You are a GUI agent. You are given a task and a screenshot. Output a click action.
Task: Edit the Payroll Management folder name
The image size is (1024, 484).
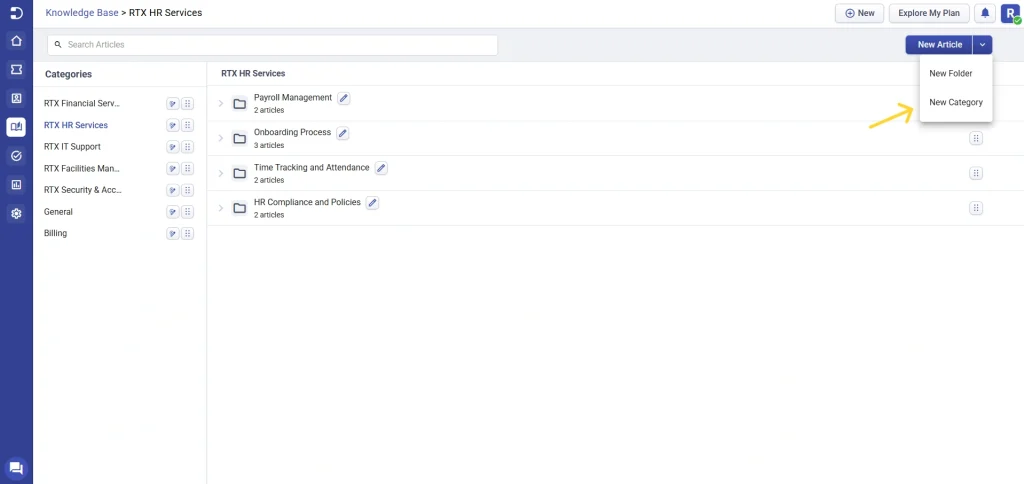pyautogui.click(x=344, y=99)
